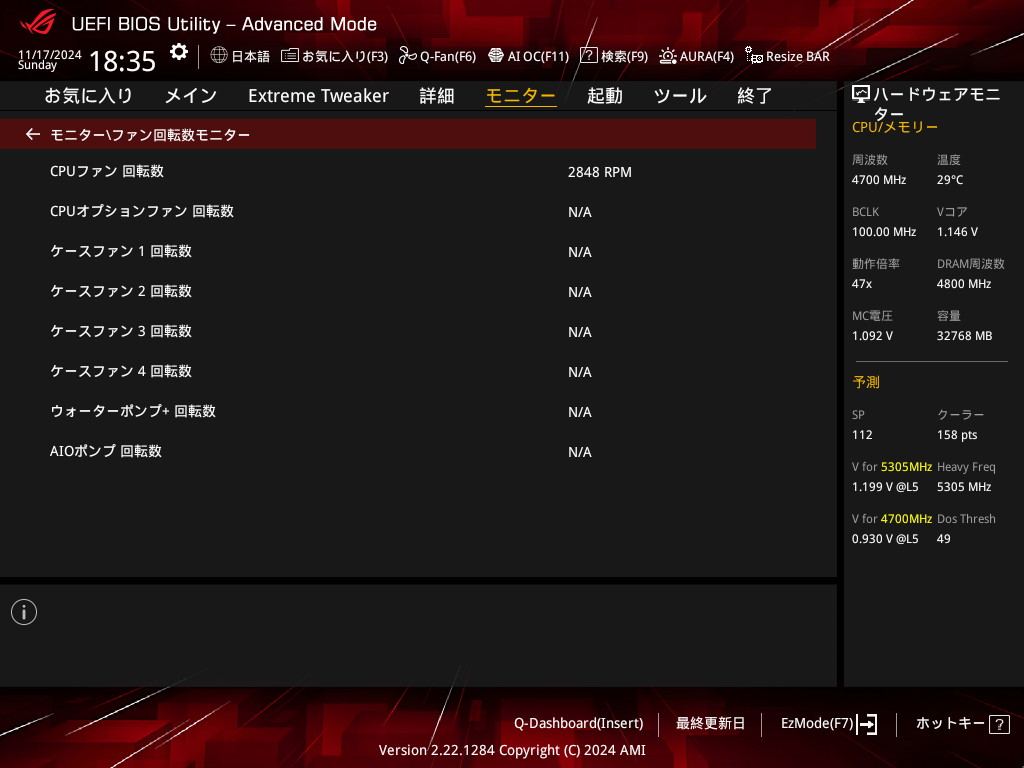Click the 最終更新日 button
This screenshot has width=1024, height=768.
[x=711, y=723]
